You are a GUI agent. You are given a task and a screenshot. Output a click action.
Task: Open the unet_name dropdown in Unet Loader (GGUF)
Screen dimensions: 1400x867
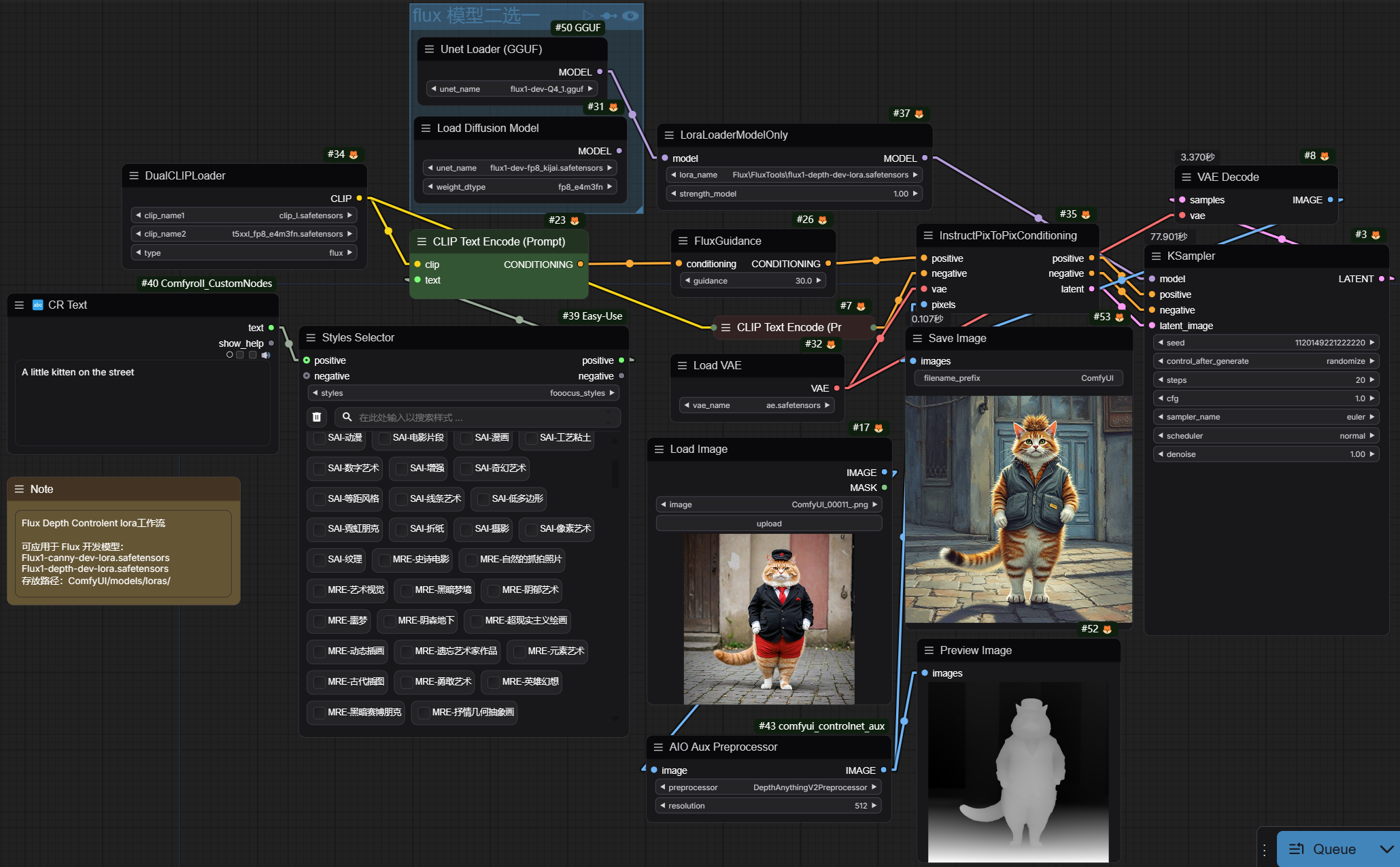pyautogui.click(x=511, y=88)
